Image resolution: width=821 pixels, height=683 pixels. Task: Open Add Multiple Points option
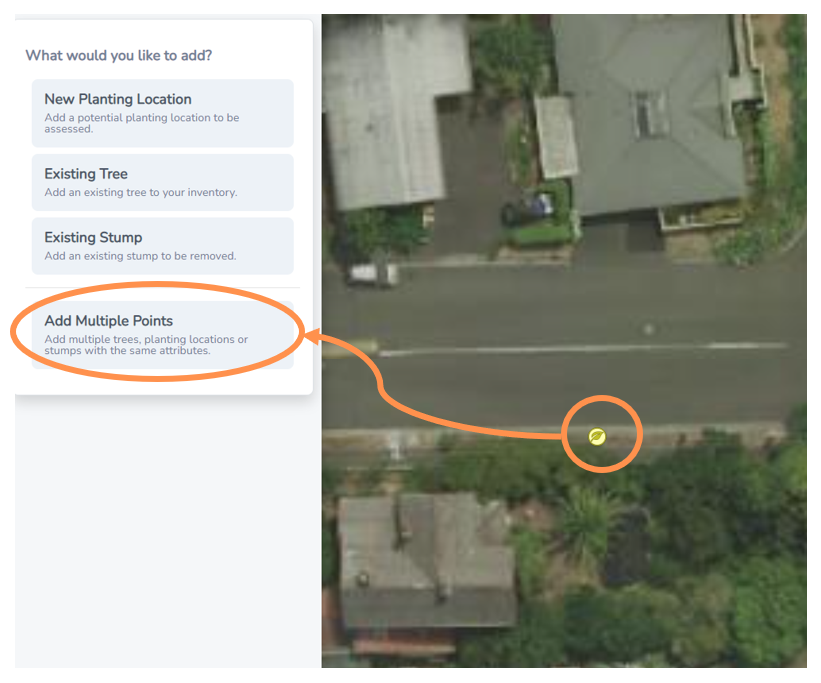pyautogui.click(x=162, y=335)
